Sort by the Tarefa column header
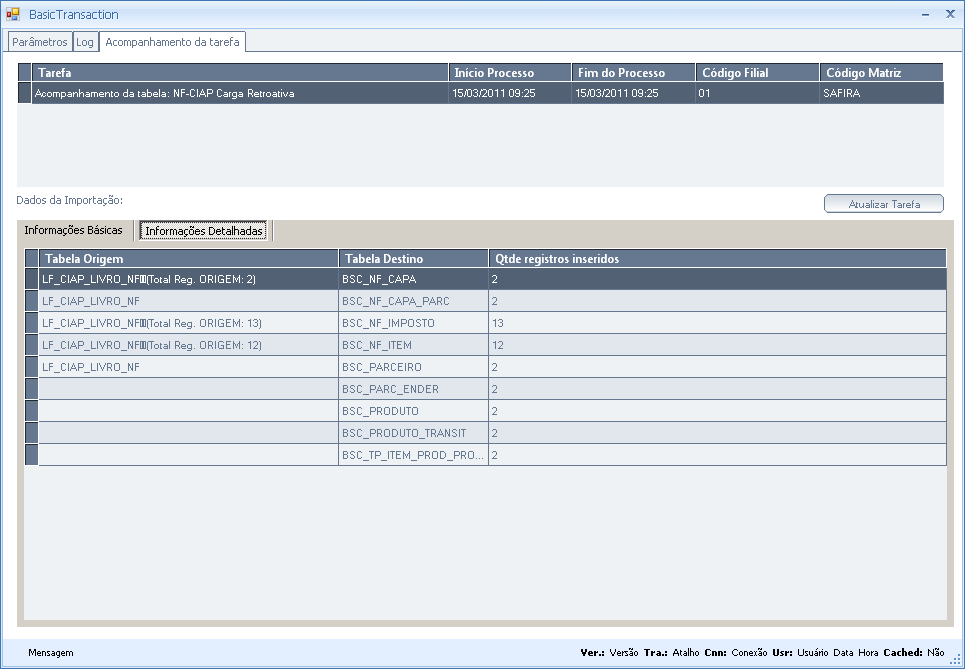Viewport: 965px width, 669px height. point(240,73)
